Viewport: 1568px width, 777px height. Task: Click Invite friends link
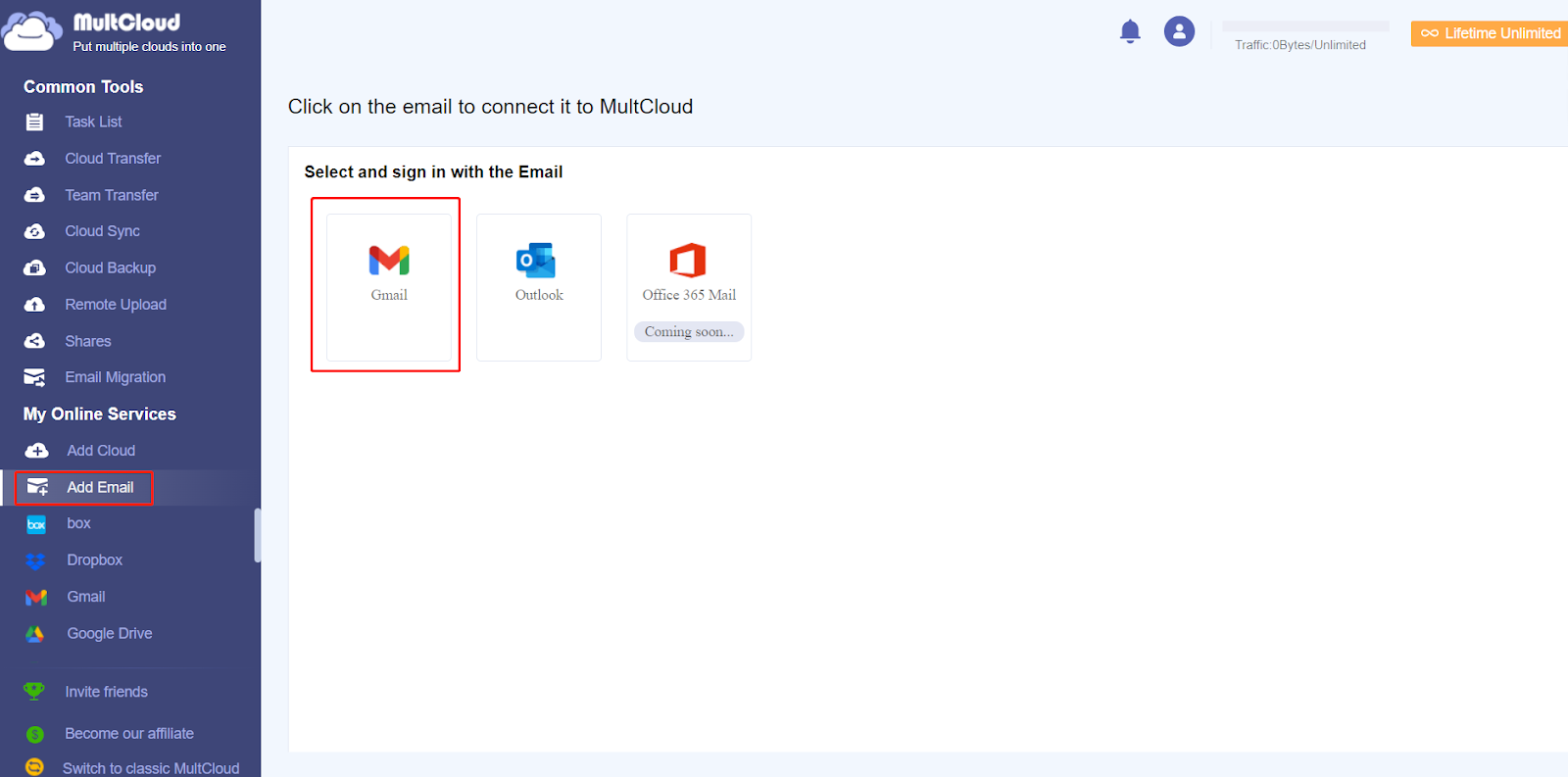[x=106, y=692]
